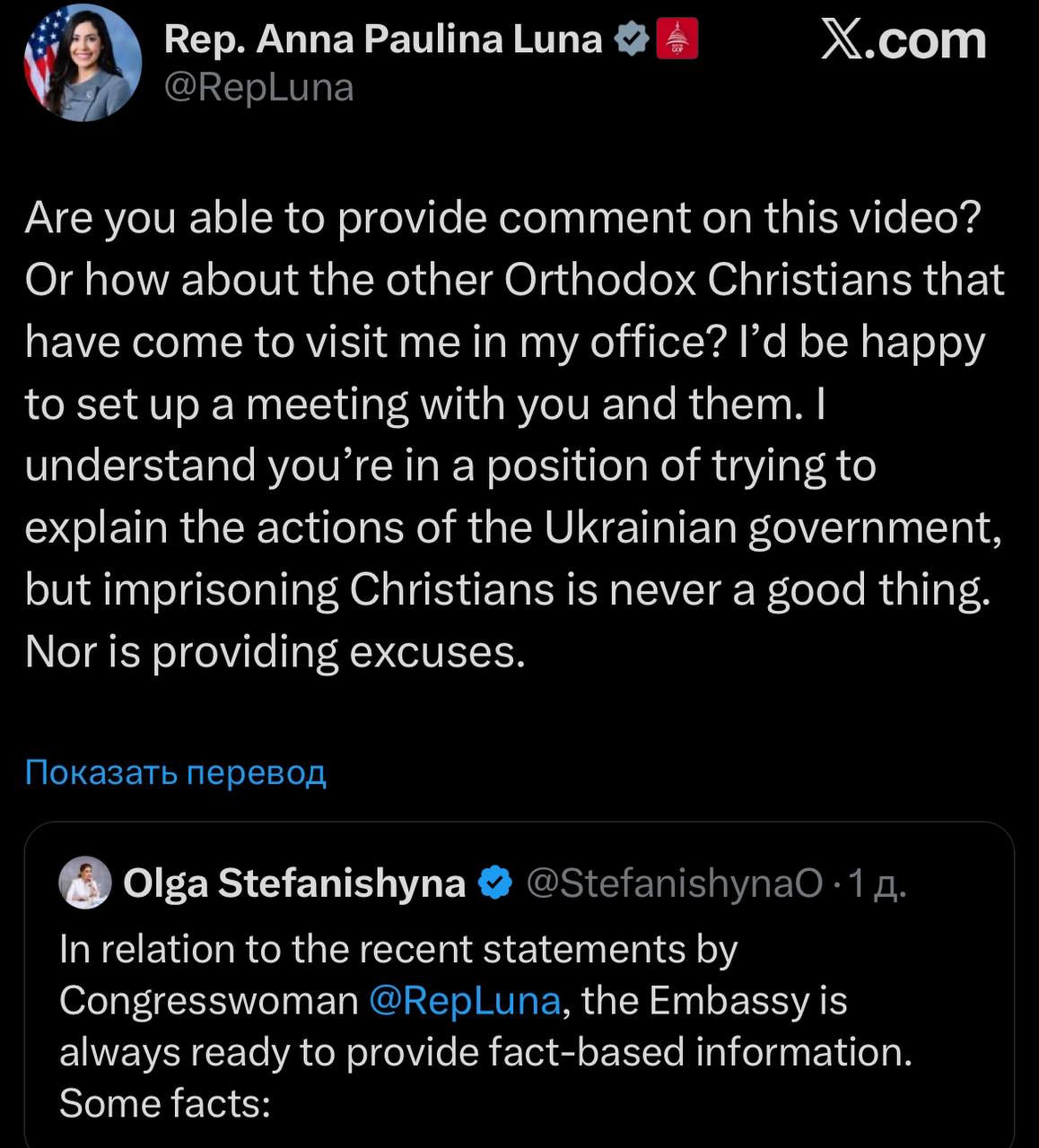Open the Olga Stefanishyna name in quoted post
Viewport: 1039px width, 1148px height.
(x=294, y=883)
